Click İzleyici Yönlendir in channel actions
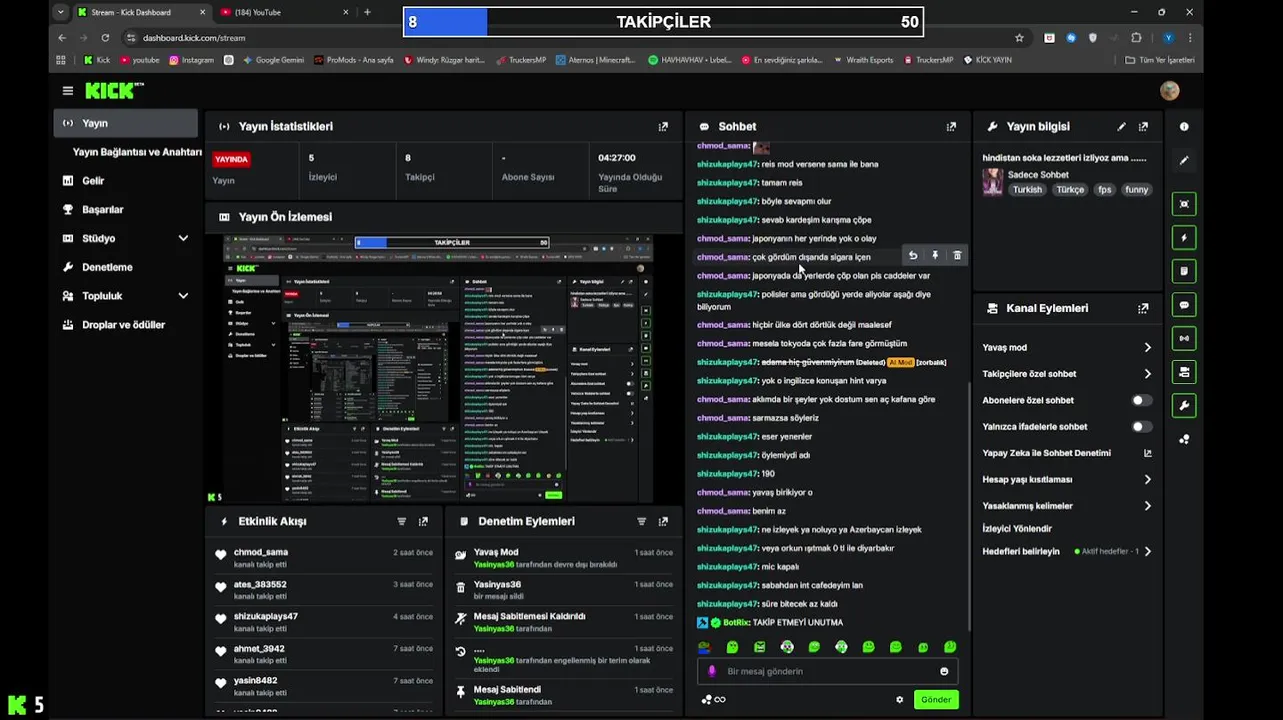This screenshot has height=720, width=1283. tap(1017, 529)
